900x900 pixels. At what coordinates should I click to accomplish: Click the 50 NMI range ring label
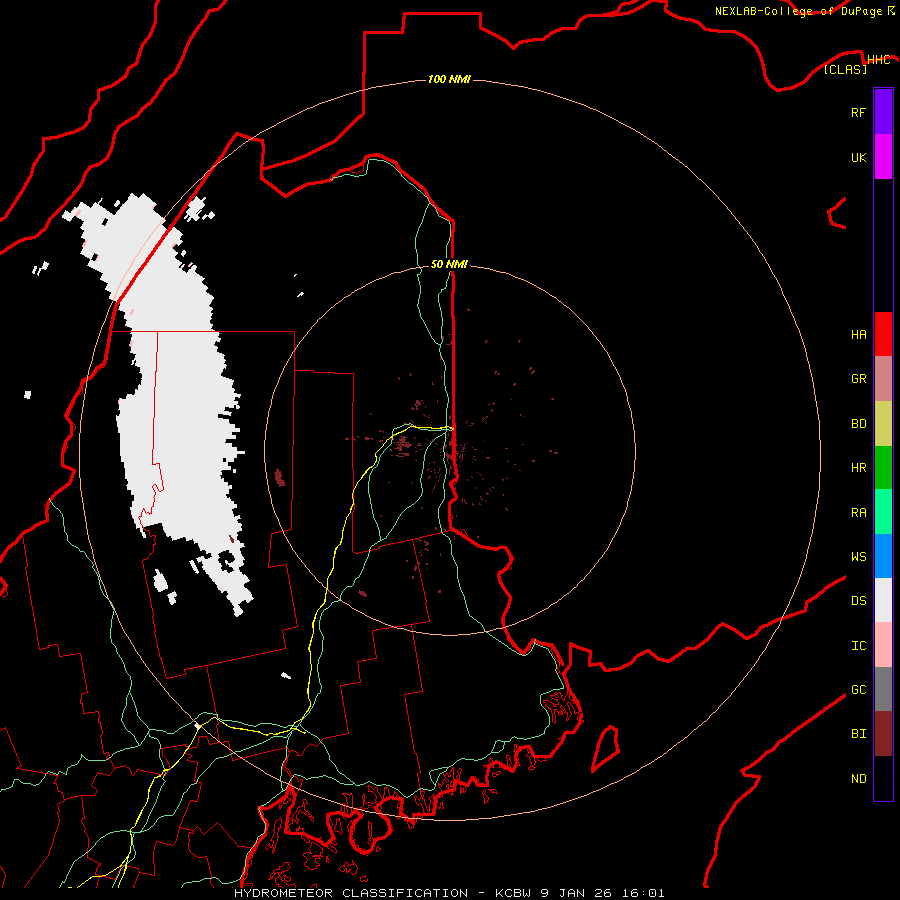(x=449, y=264)
